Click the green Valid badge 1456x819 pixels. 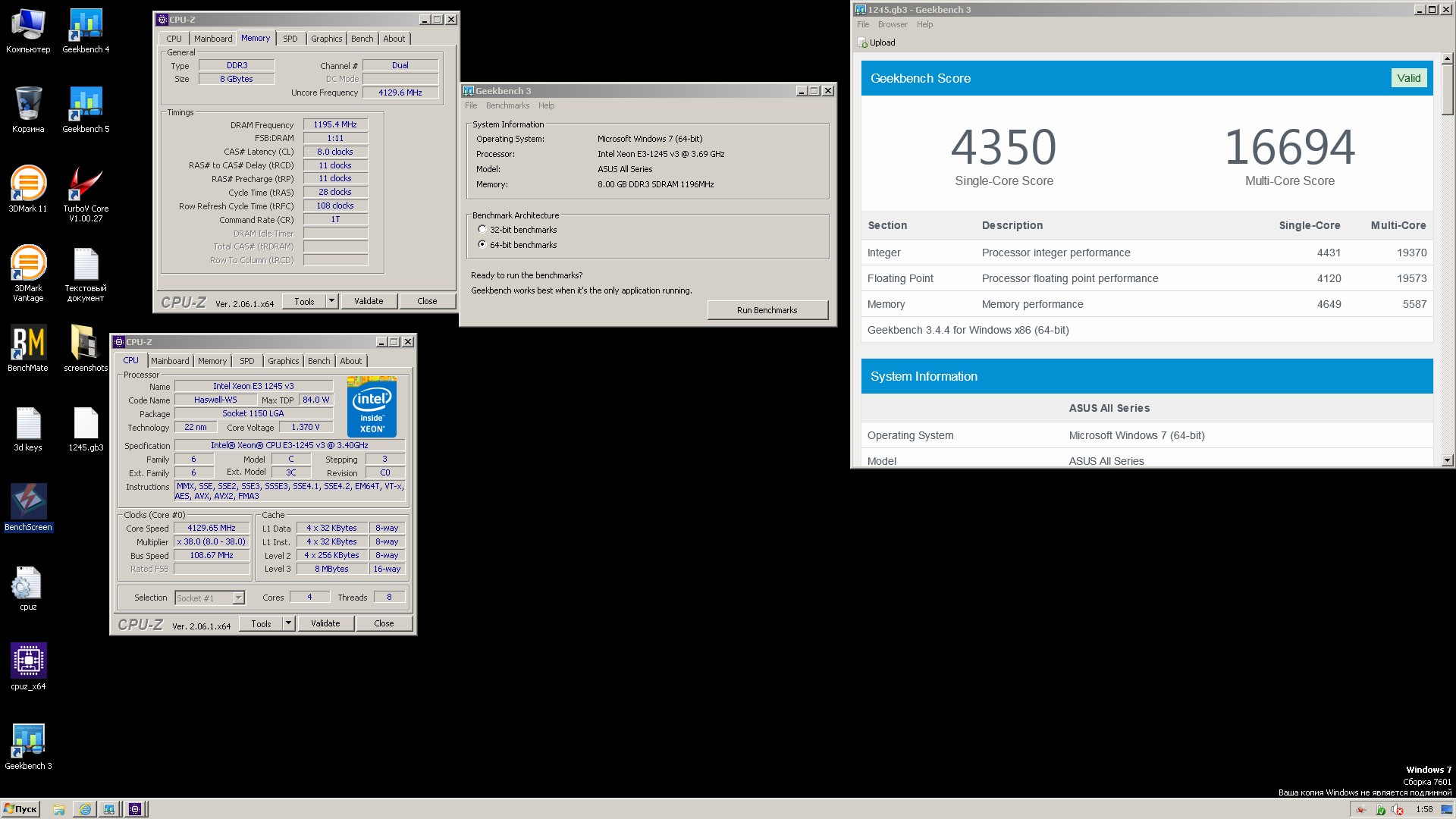(1408, 78)
